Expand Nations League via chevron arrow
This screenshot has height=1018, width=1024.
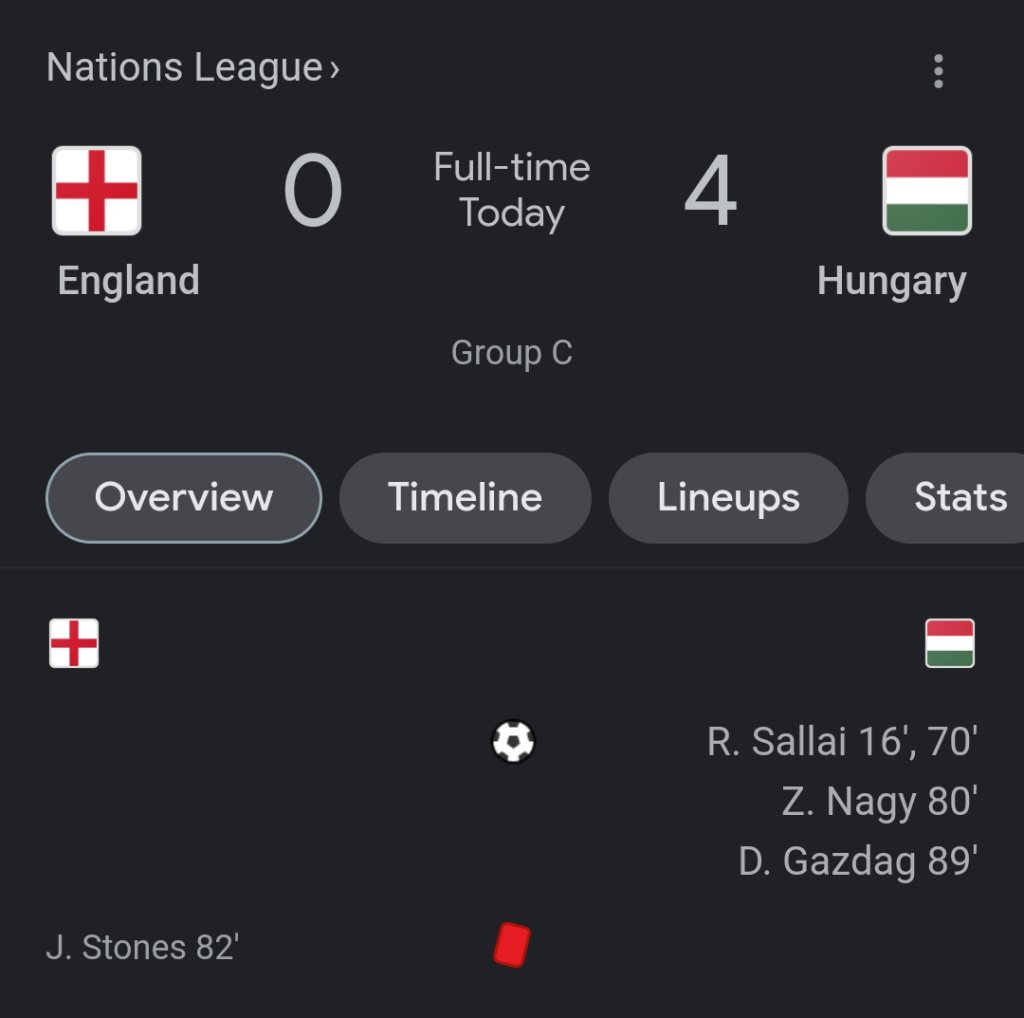click(x=335, y=69)
